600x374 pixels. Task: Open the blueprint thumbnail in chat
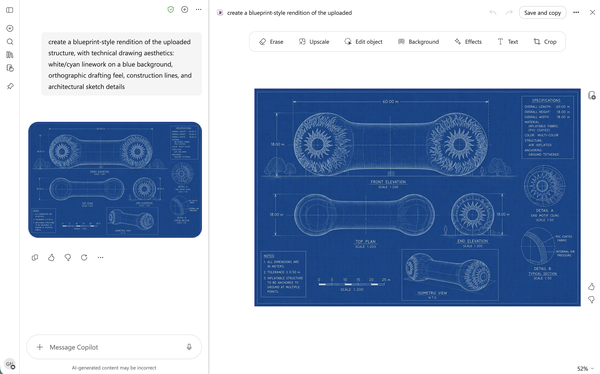(115, 180)
